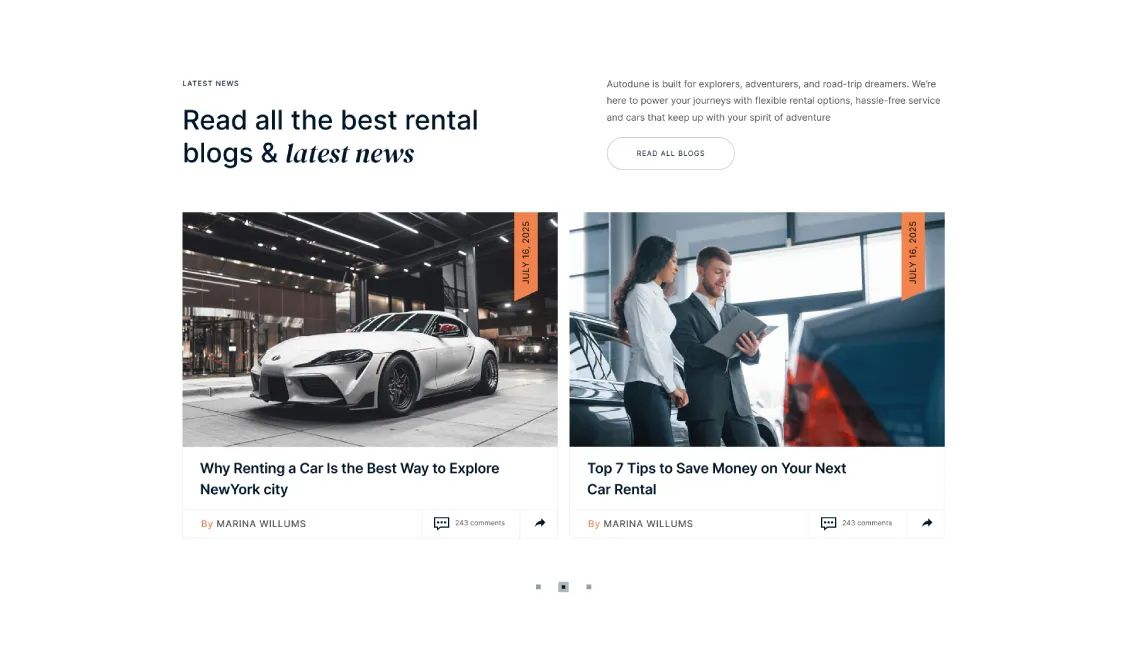Click the JULY 16, 2025 ribbon on car photo

(x=526, y=255)
